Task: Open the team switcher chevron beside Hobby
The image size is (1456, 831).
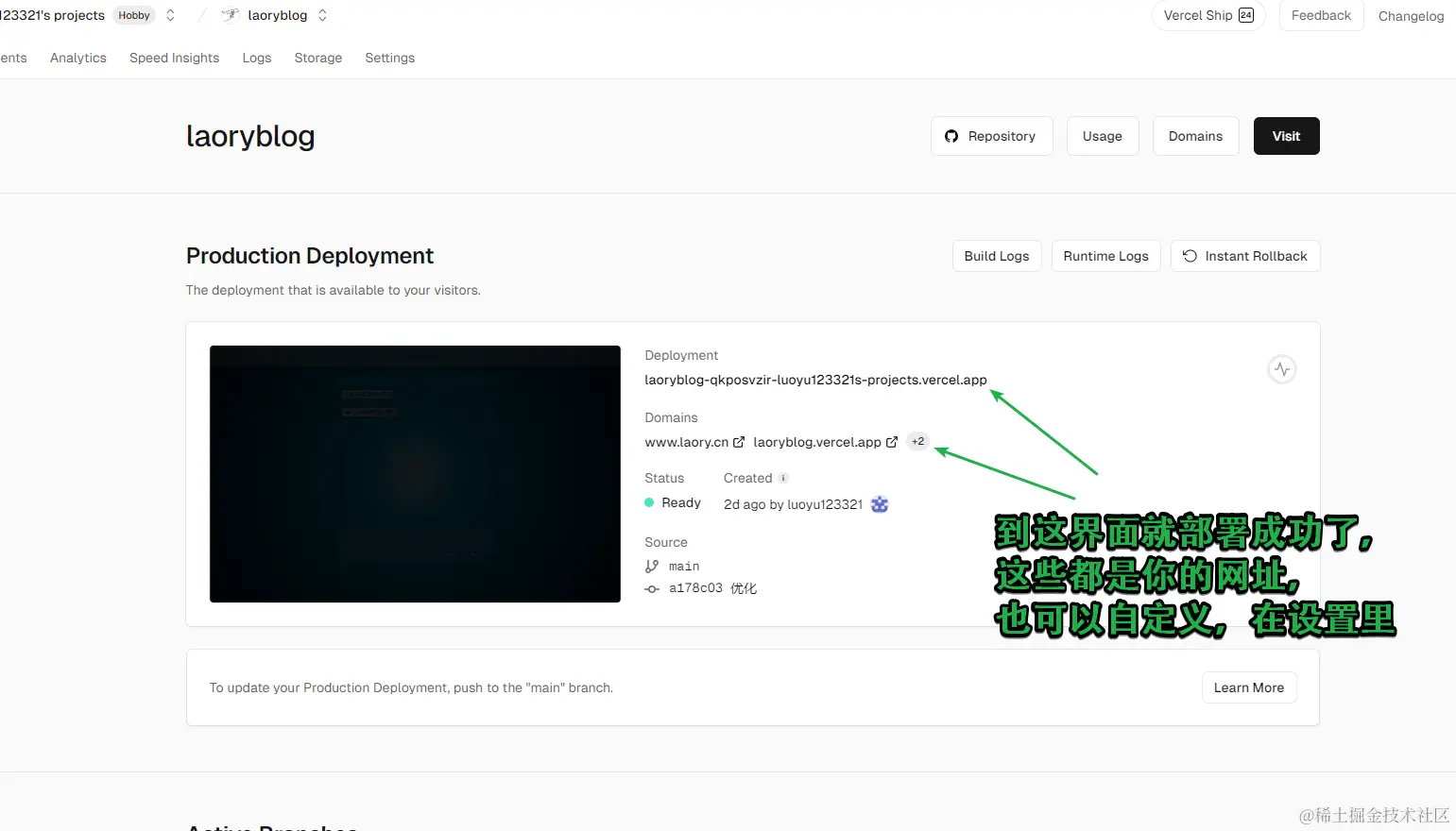Action: pyautogui.click(x=170, y=15)
